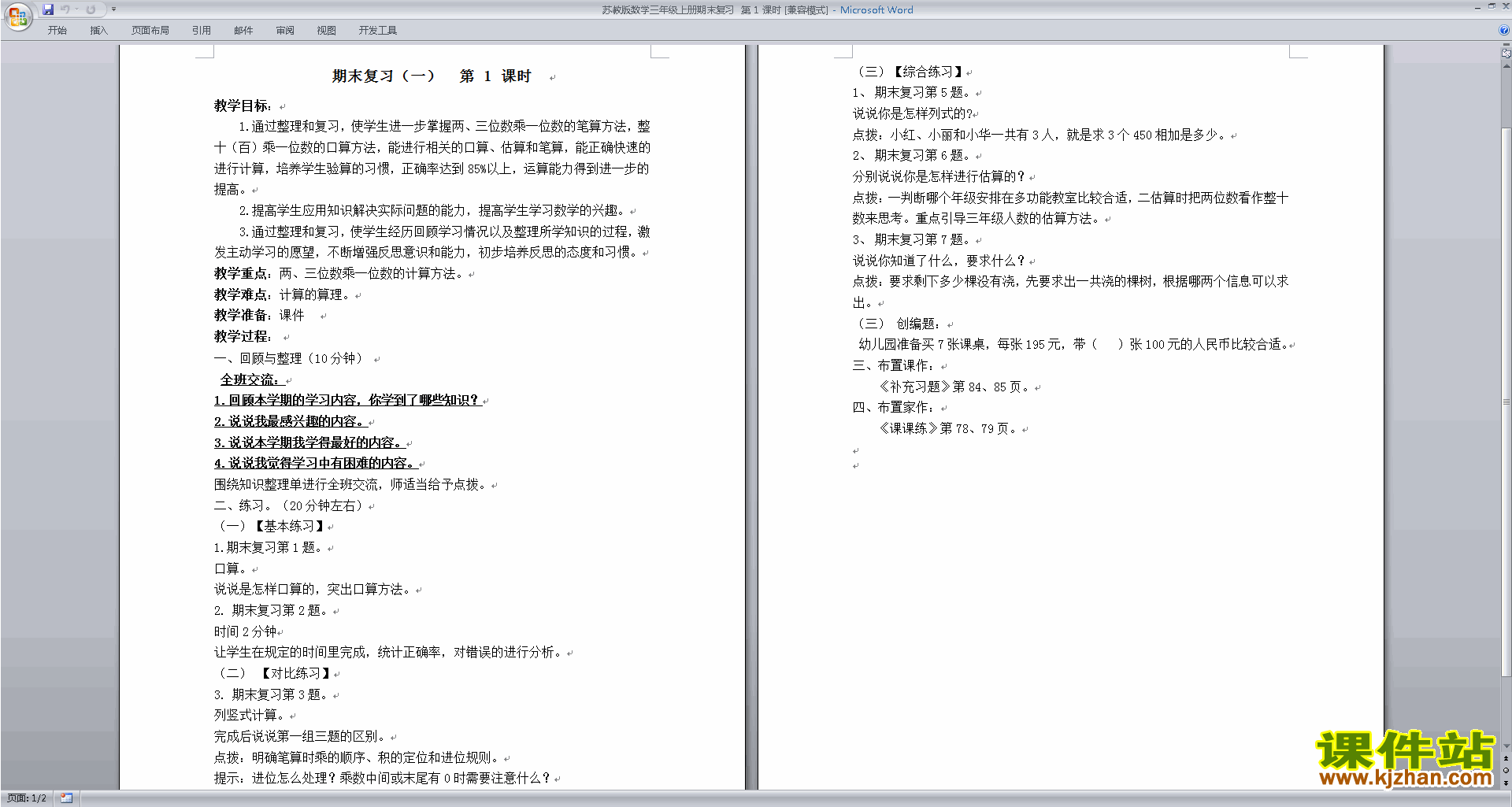The width and height of the screenshot is (1512, 807).
Task: Click underlined line 1.回顾本学期的学习内容
Action: 347,400
